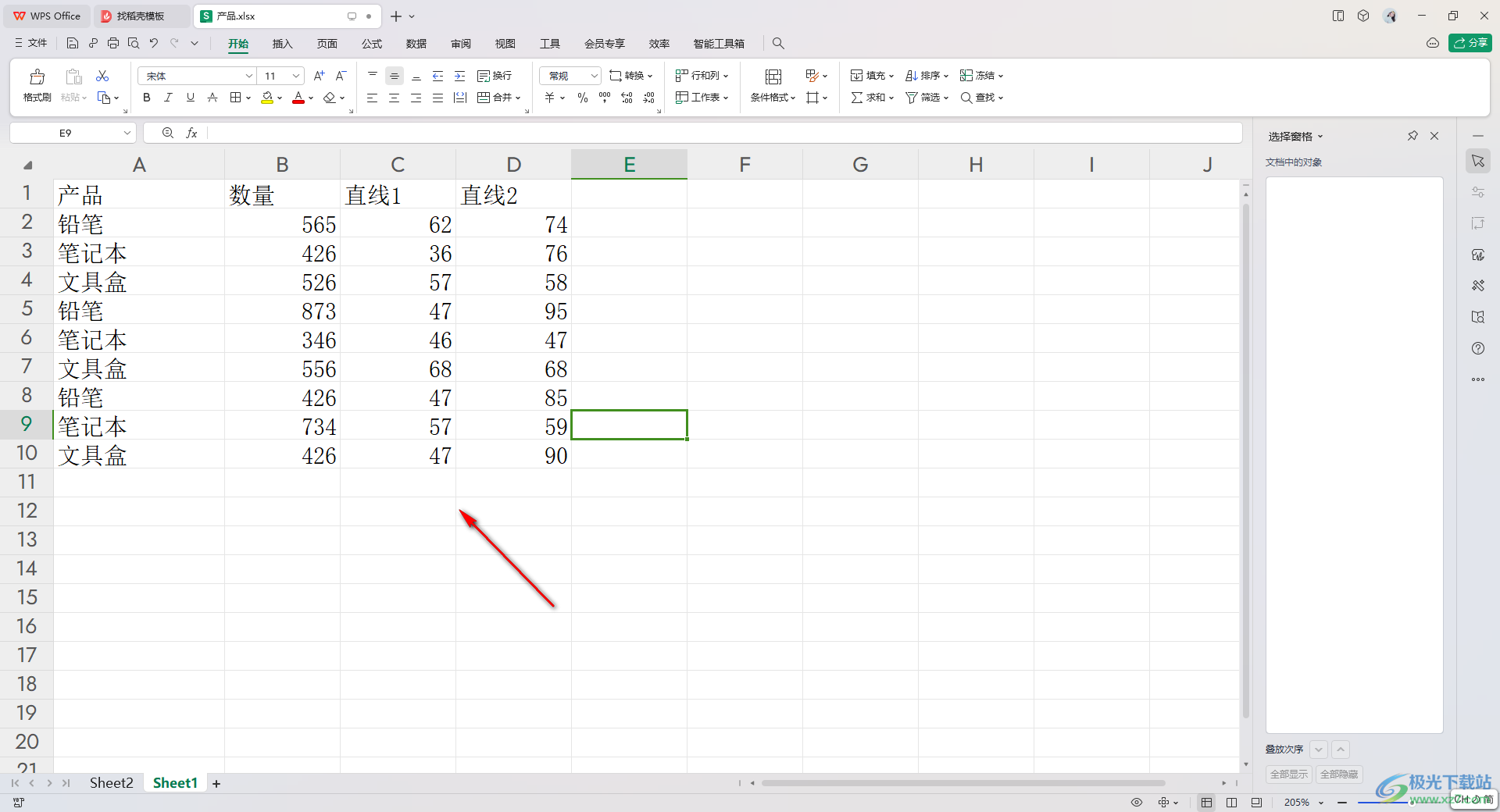Click the Find (查找) button
The image size is (1500, 812).
(x=981, y=98)
